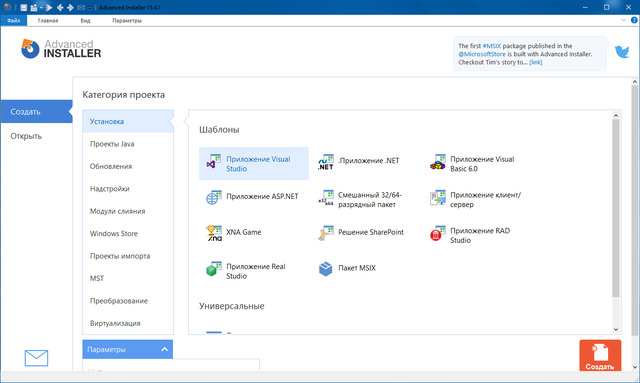Click the Twitter bird icon
Image resolution: width=640 pixels, height=383 pixels.
click(622, 51)
